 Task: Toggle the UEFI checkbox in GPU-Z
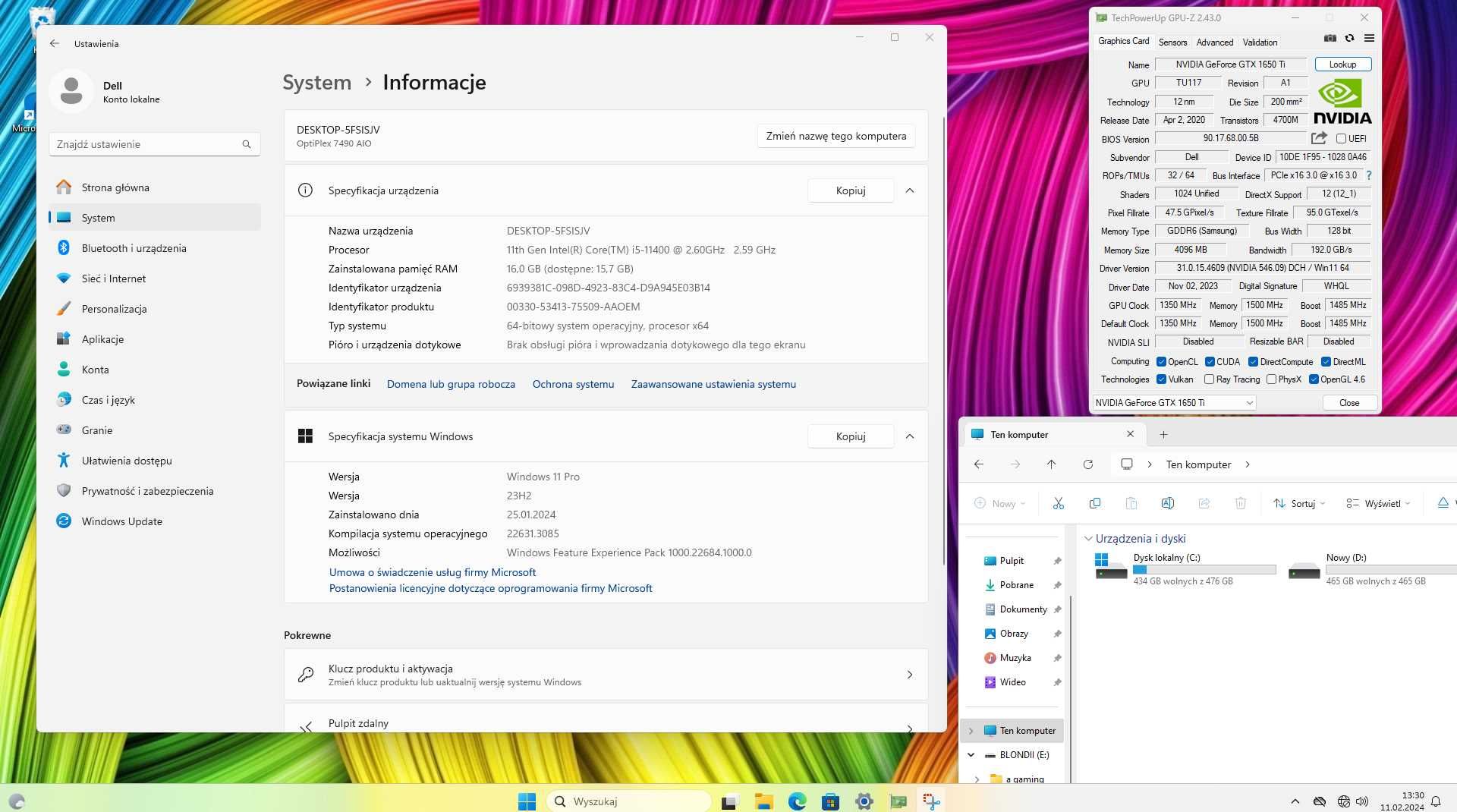click(x=1341, y=139)
